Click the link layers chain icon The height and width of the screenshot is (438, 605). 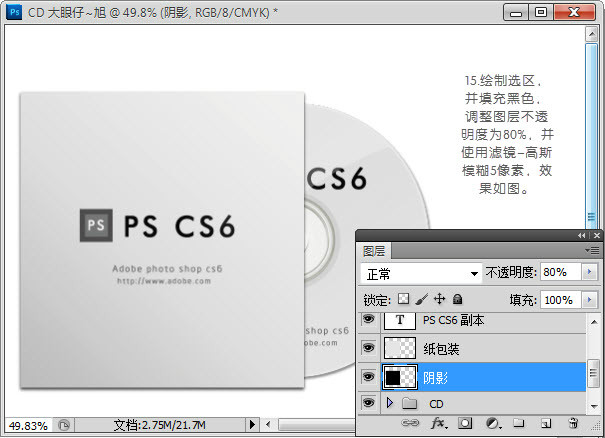pos(411,424)
